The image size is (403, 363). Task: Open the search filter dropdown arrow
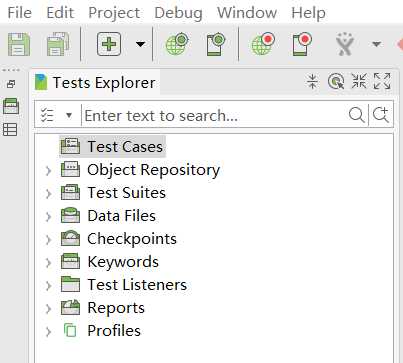pos(69,116)
